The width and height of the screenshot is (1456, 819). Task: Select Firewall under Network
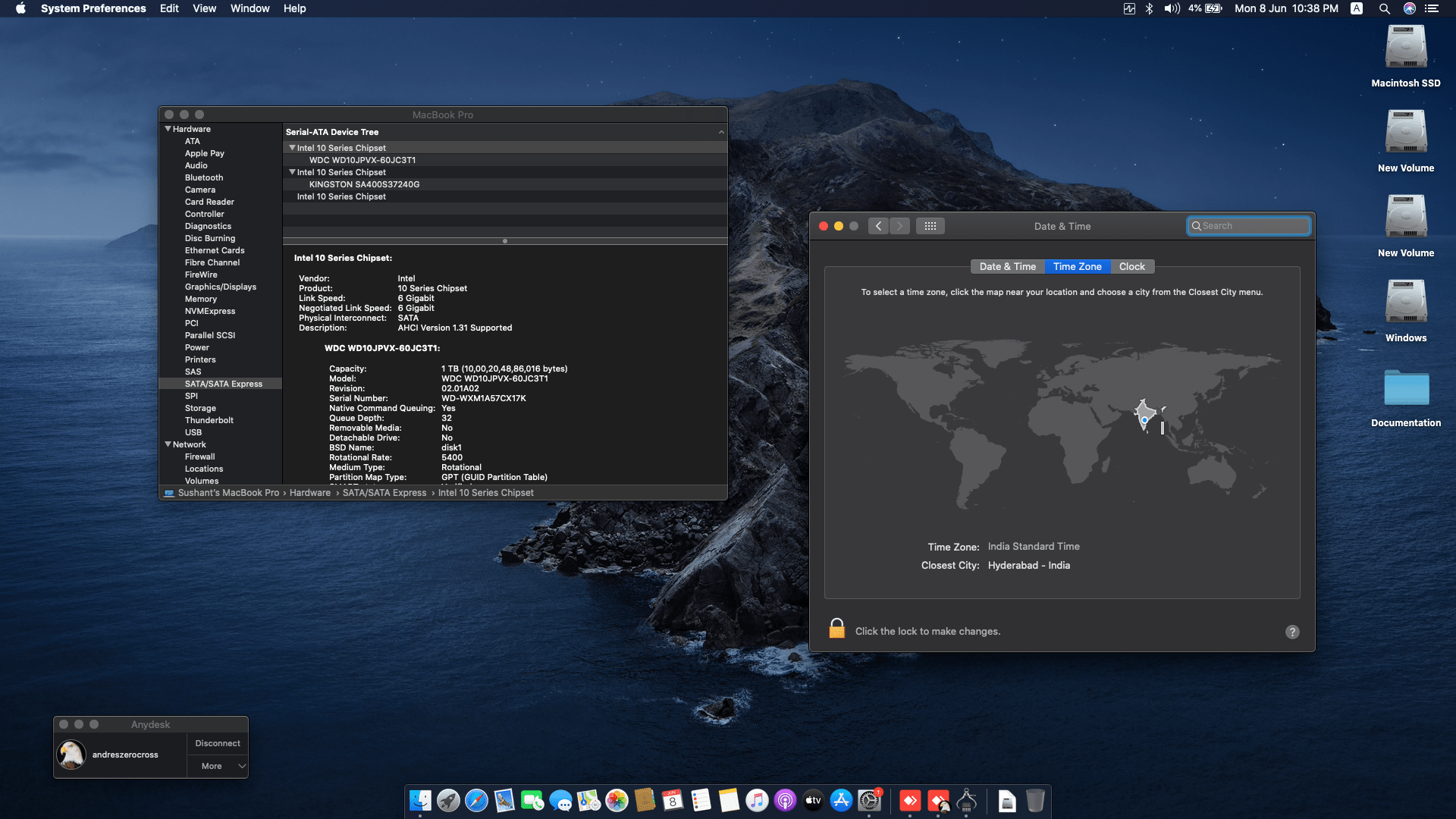199,457
